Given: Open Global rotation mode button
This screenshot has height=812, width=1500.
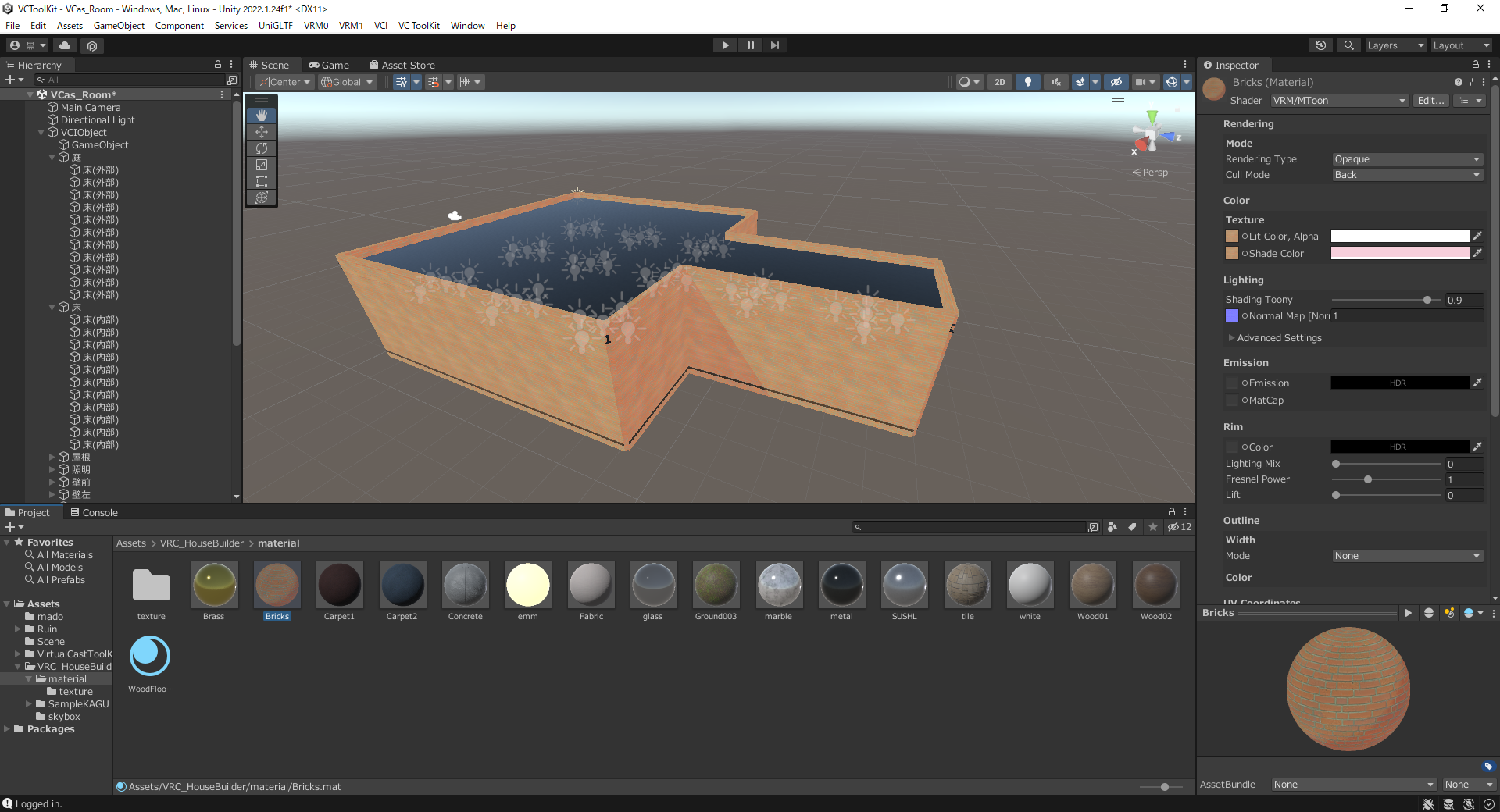Looking at the screenshot, I should 348,82.
